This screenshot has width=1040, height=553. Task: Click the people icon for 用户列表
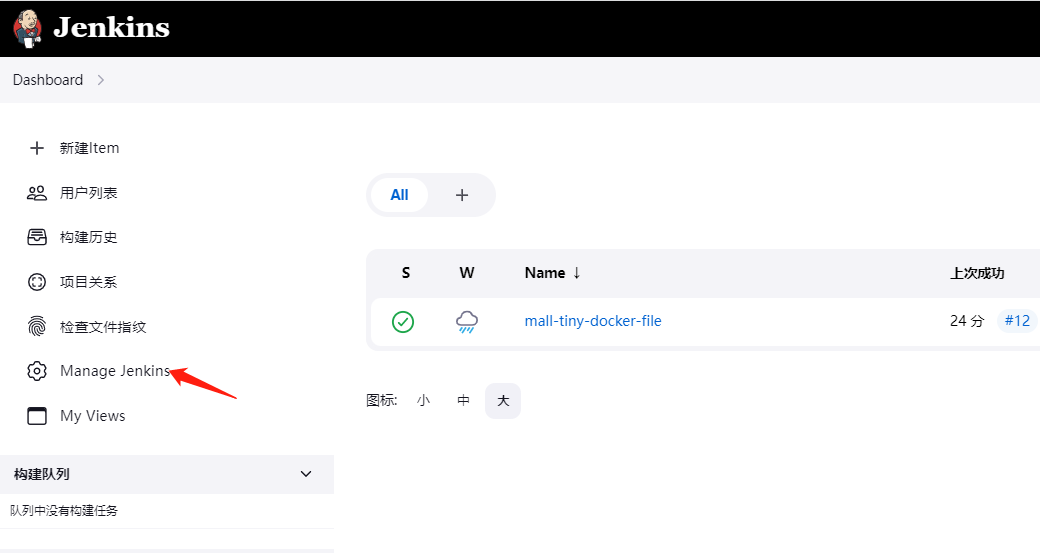(x=37, y=193)
